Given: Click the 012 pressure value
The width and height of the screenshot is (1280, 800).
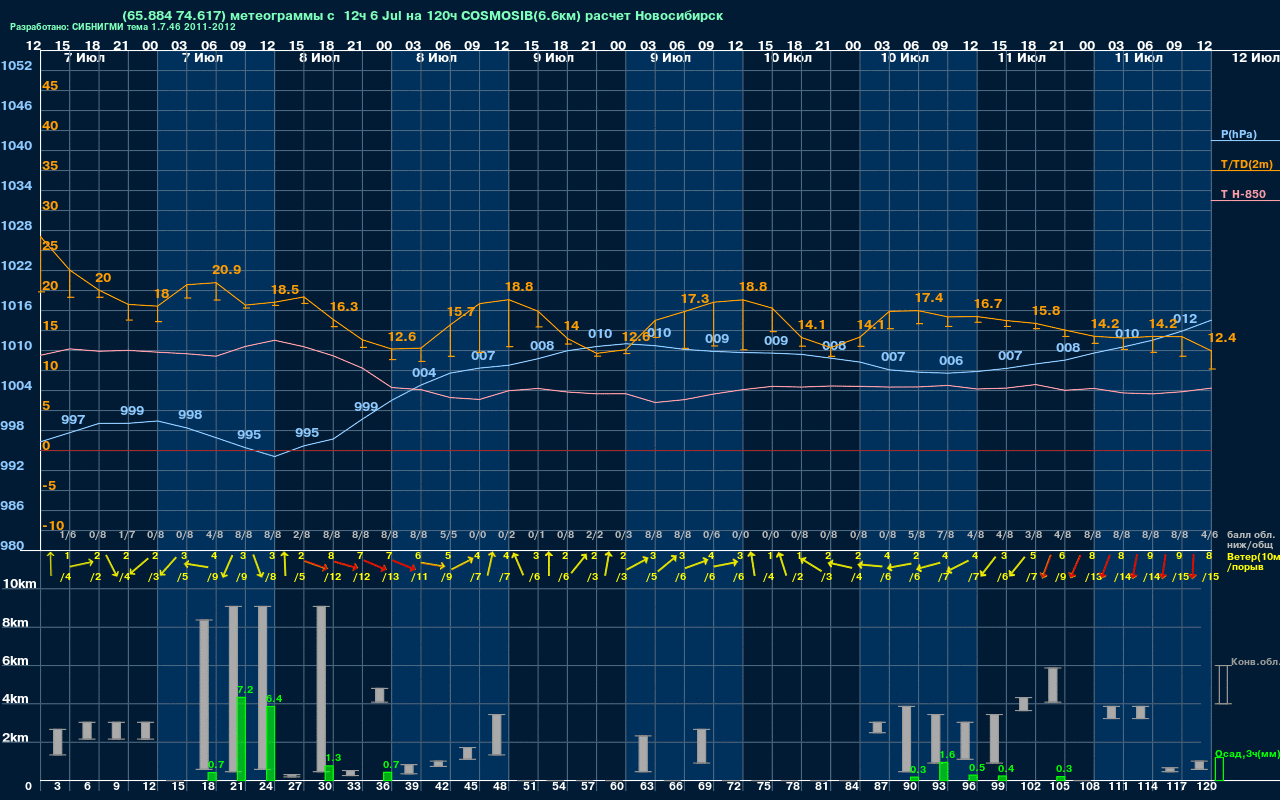Looking at the screenshot, I should click(x=1185, y=319).
